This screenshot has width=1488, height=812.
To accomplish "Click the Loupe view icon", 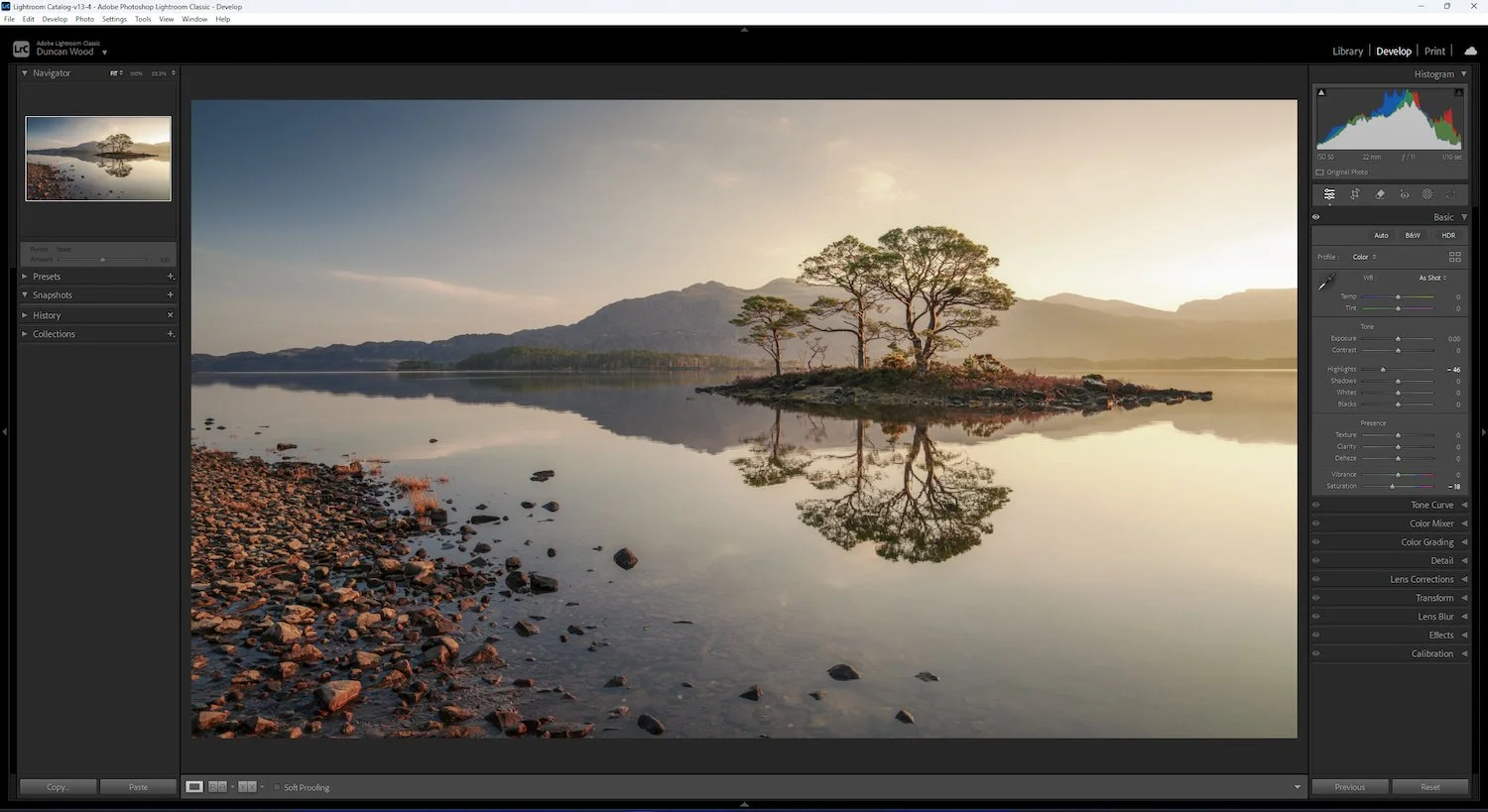I will tap(194, 786).
